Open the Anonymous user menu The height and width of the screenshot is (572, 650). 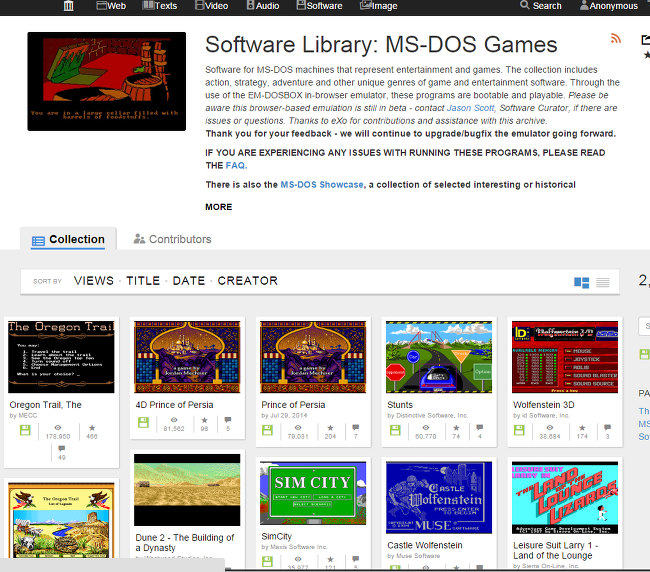609,6
